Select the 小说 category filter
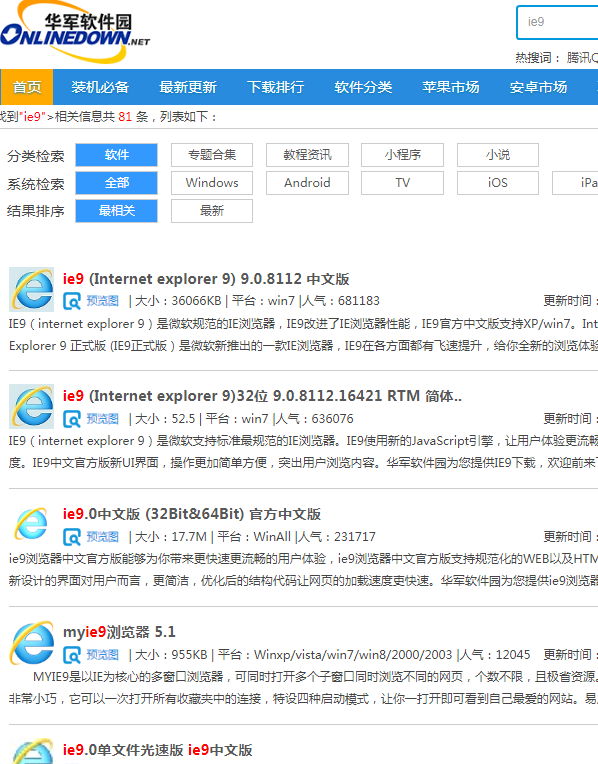Screen dimensions: 598x764 click(498, 155)
